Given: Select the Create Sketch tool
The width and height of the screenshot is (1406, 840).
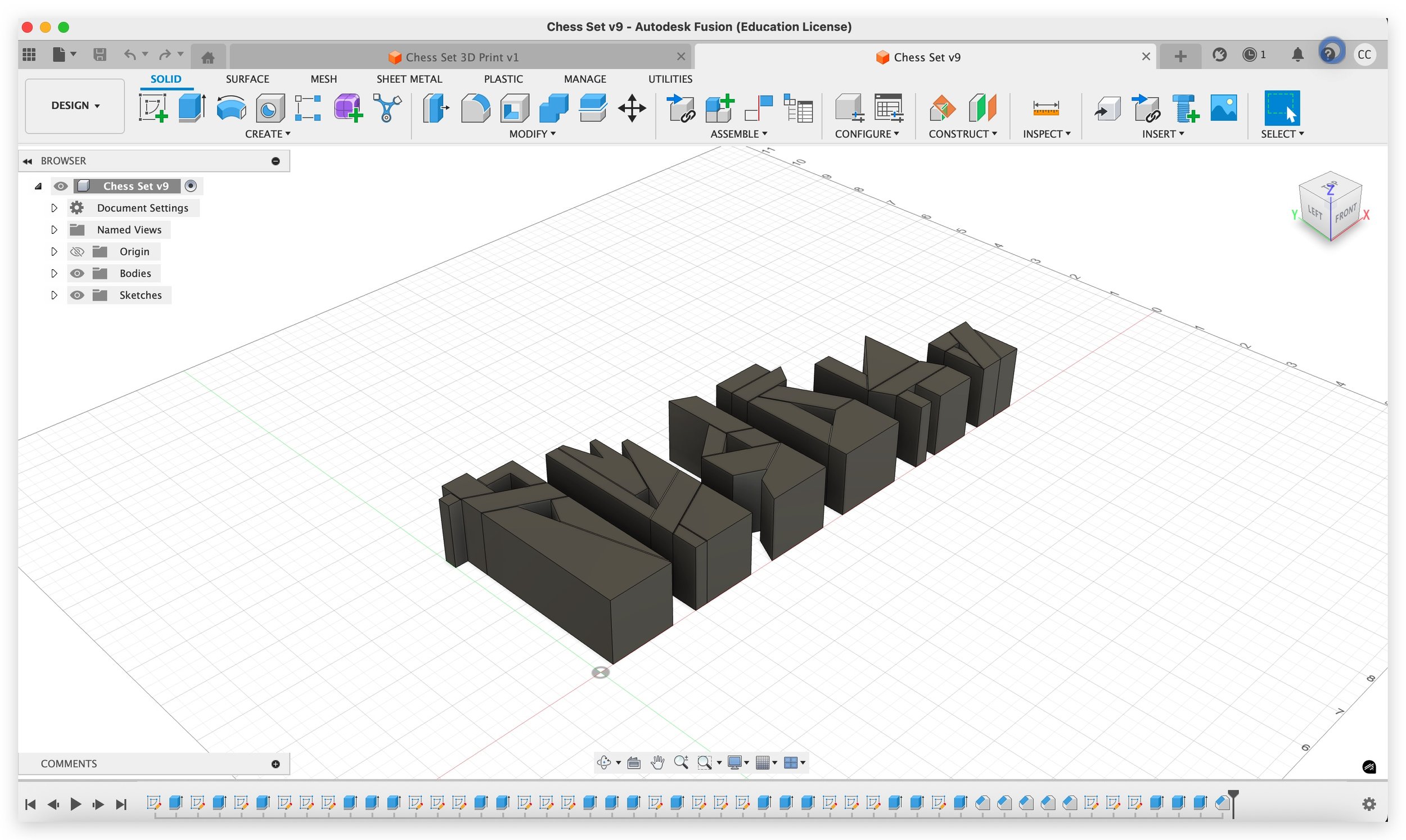Looking at the screenshot, I should click(x=153, y=107).
